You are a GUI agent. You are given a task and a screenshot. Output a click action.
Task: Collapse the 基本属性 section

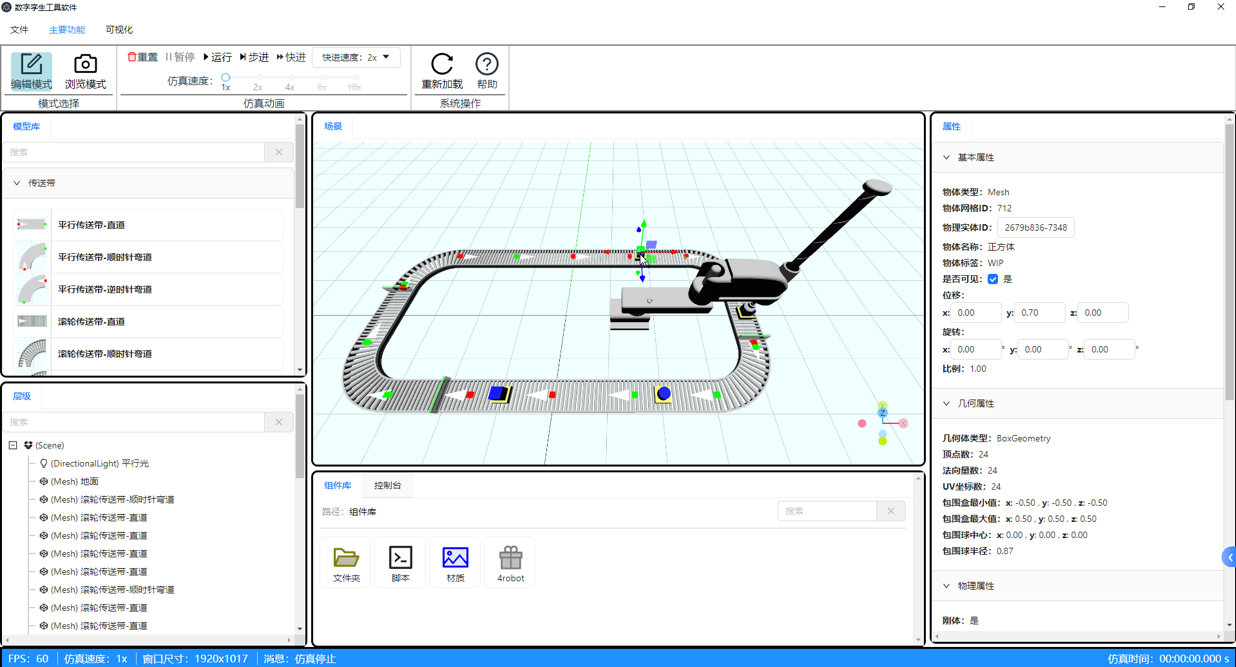[x=947, y=157]
